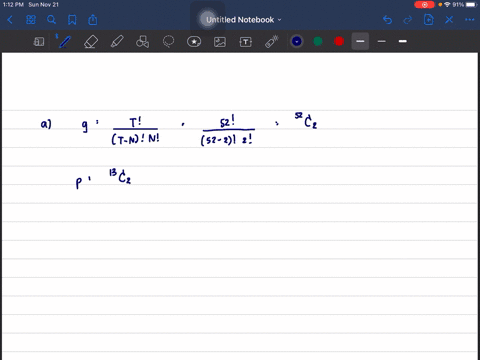480x360 pixels.
Task: Bookmark this page
Action: (x=72, y=20)
